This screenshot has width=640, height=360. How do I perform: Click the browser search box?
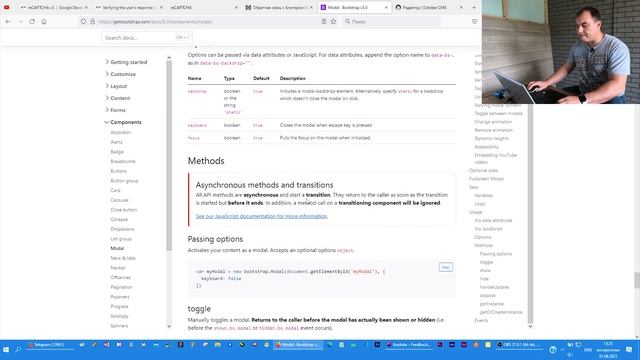pos(392,21)
